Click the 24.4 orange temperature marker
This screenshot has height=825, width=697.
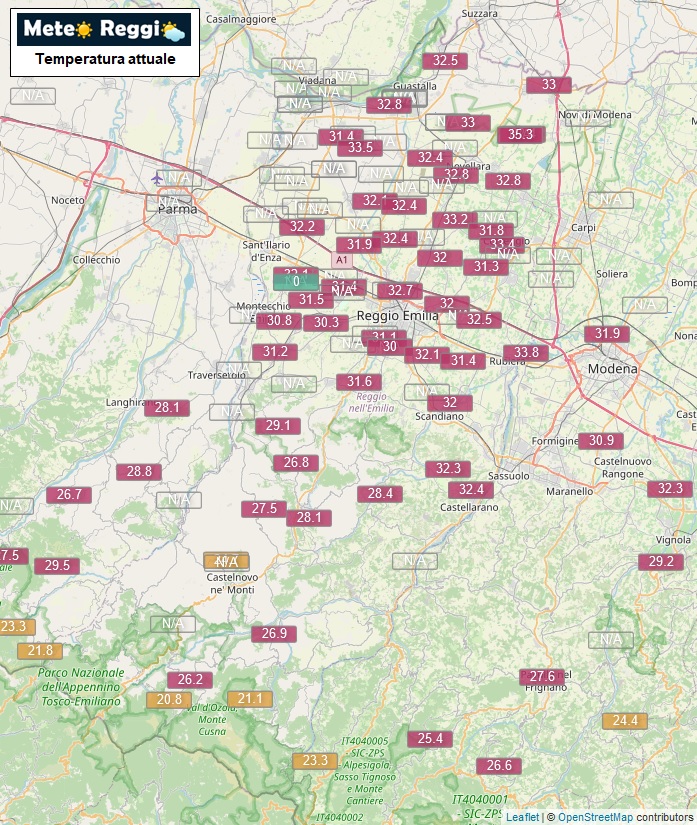(625, 720)
